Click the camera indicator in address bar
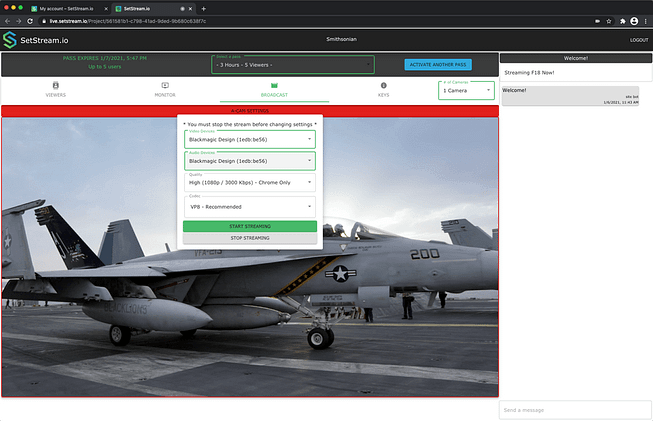Image resolution: width=653 pixels, height=421 pixels. click(598, 21)
